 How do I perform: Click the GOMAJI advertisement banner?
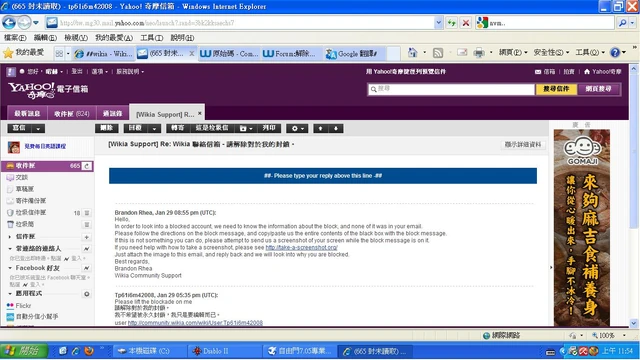pos(582,227)
